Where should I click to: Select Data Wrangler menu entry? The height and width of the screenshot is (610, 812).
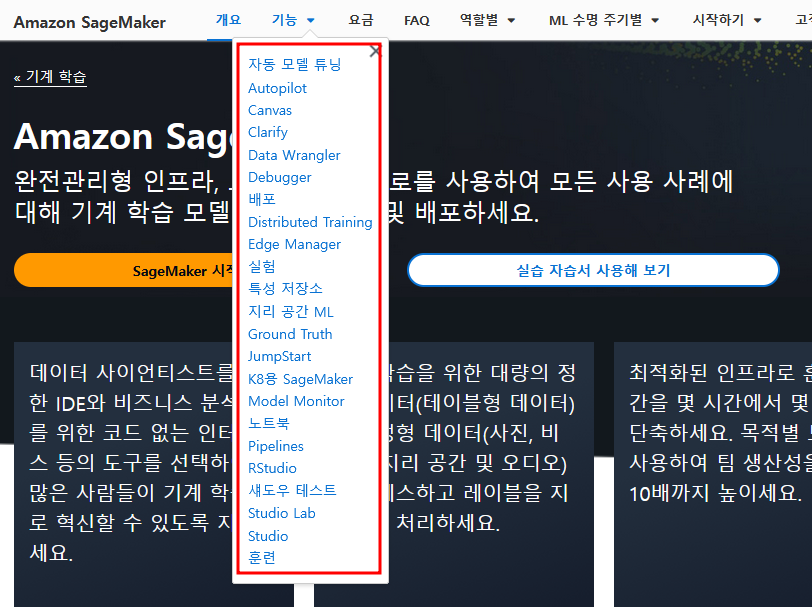pyautogui.click(x=294, y=155)
